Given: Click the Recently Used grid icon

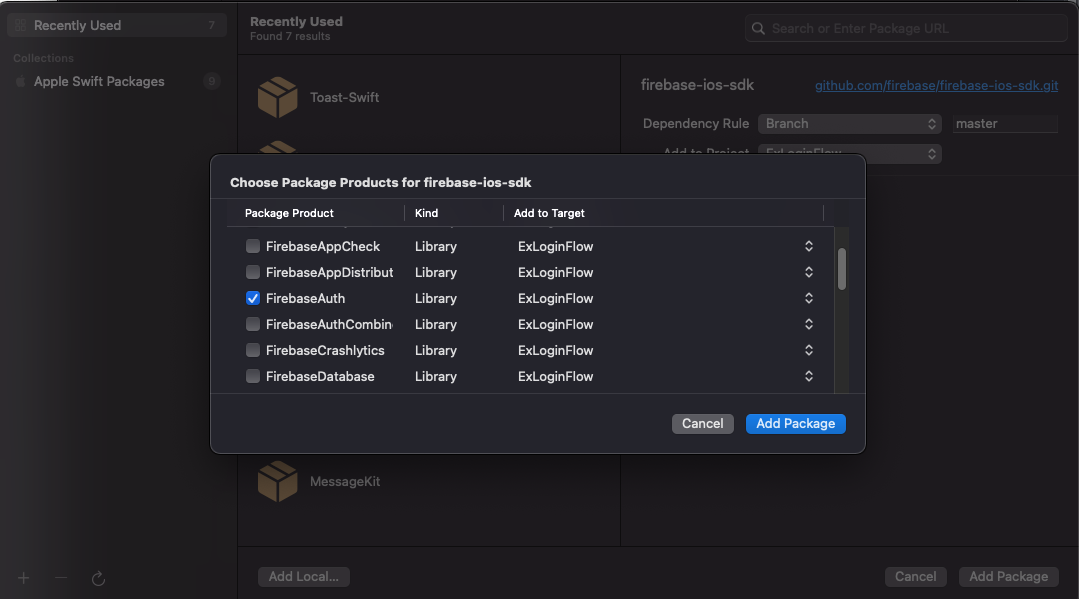Looking at the screenshot, I should [x=21, y=25].
